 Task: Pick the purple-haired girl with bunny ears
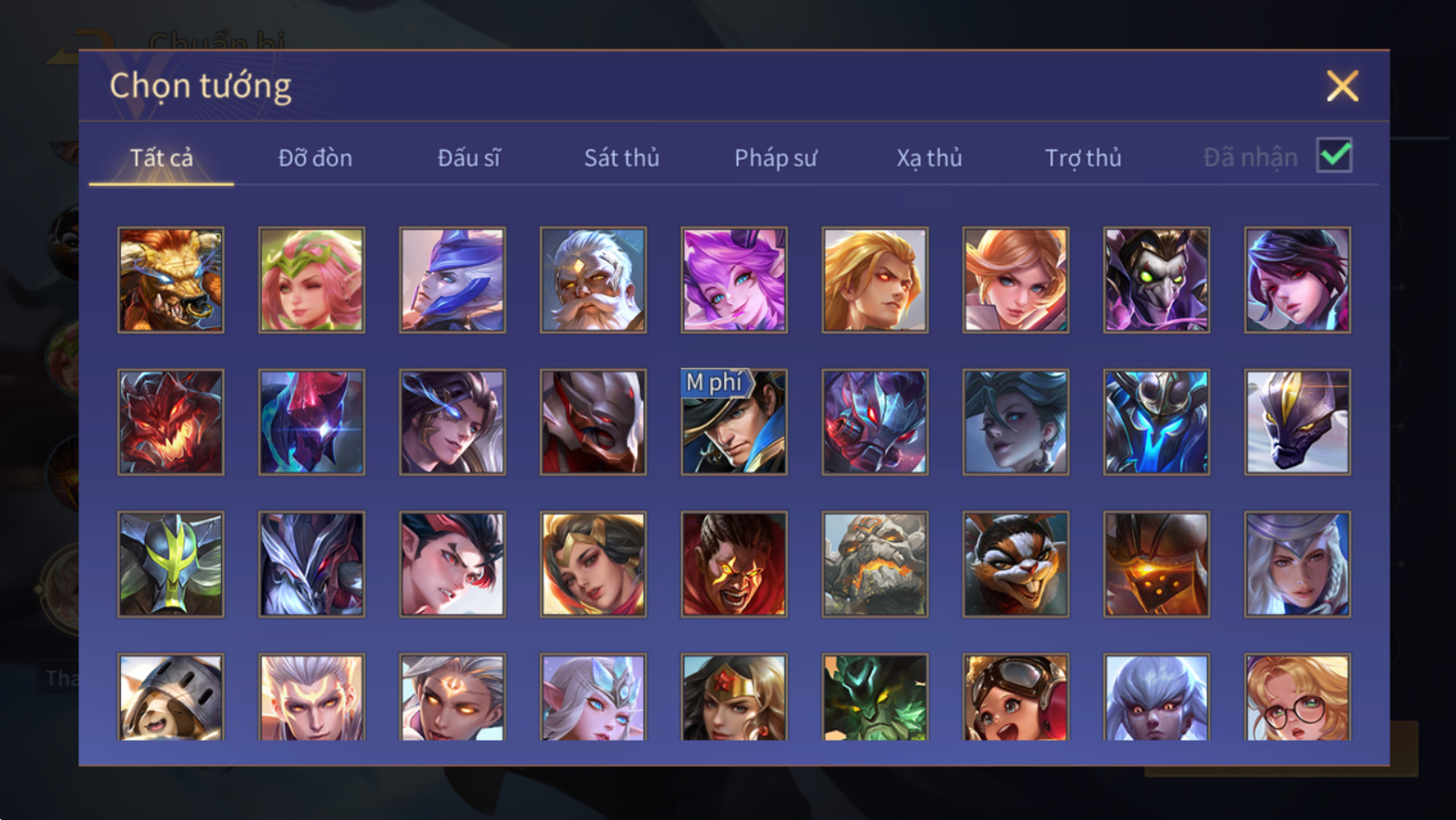pyautogui.click(x=734, y=280)
